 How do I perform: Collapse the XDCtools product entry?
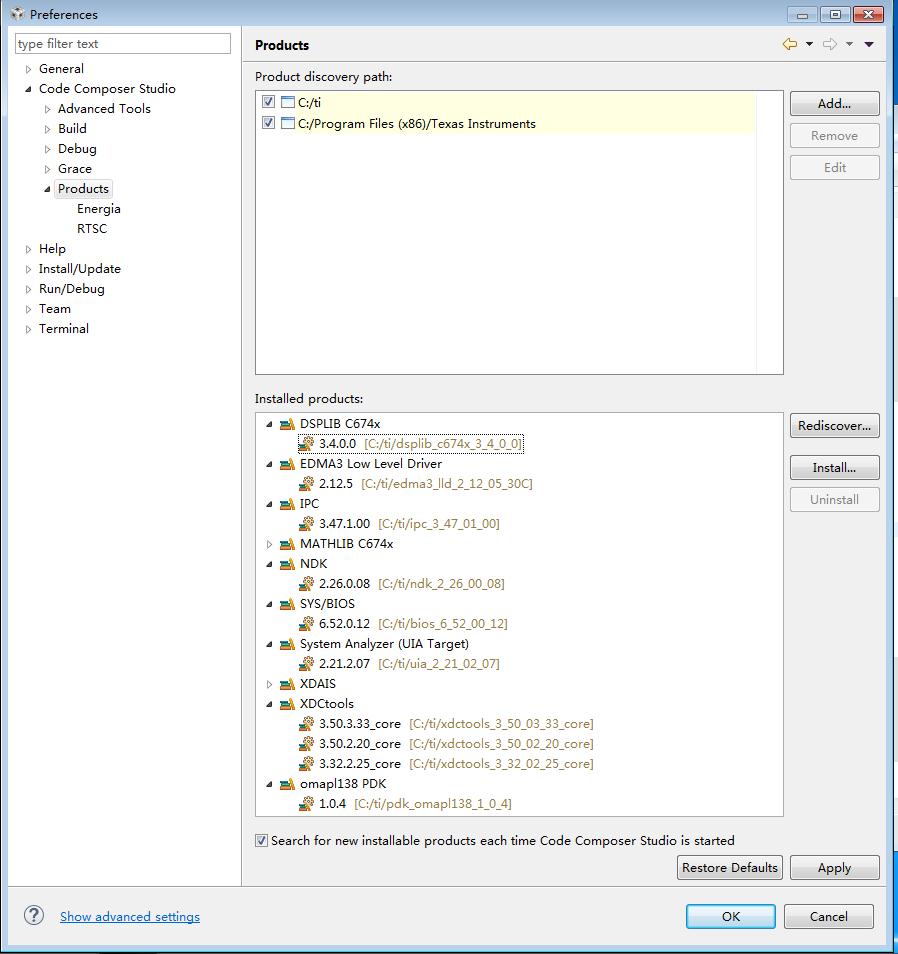[x=270, y=705]
